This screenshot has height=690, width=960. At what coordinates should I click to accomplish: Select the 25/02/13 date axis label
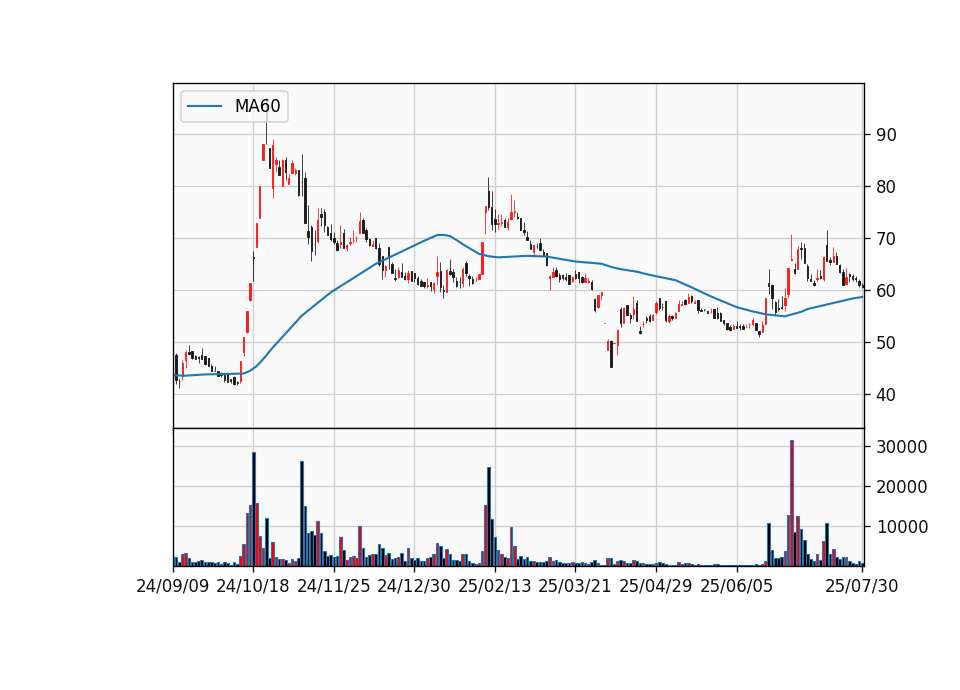495,586
